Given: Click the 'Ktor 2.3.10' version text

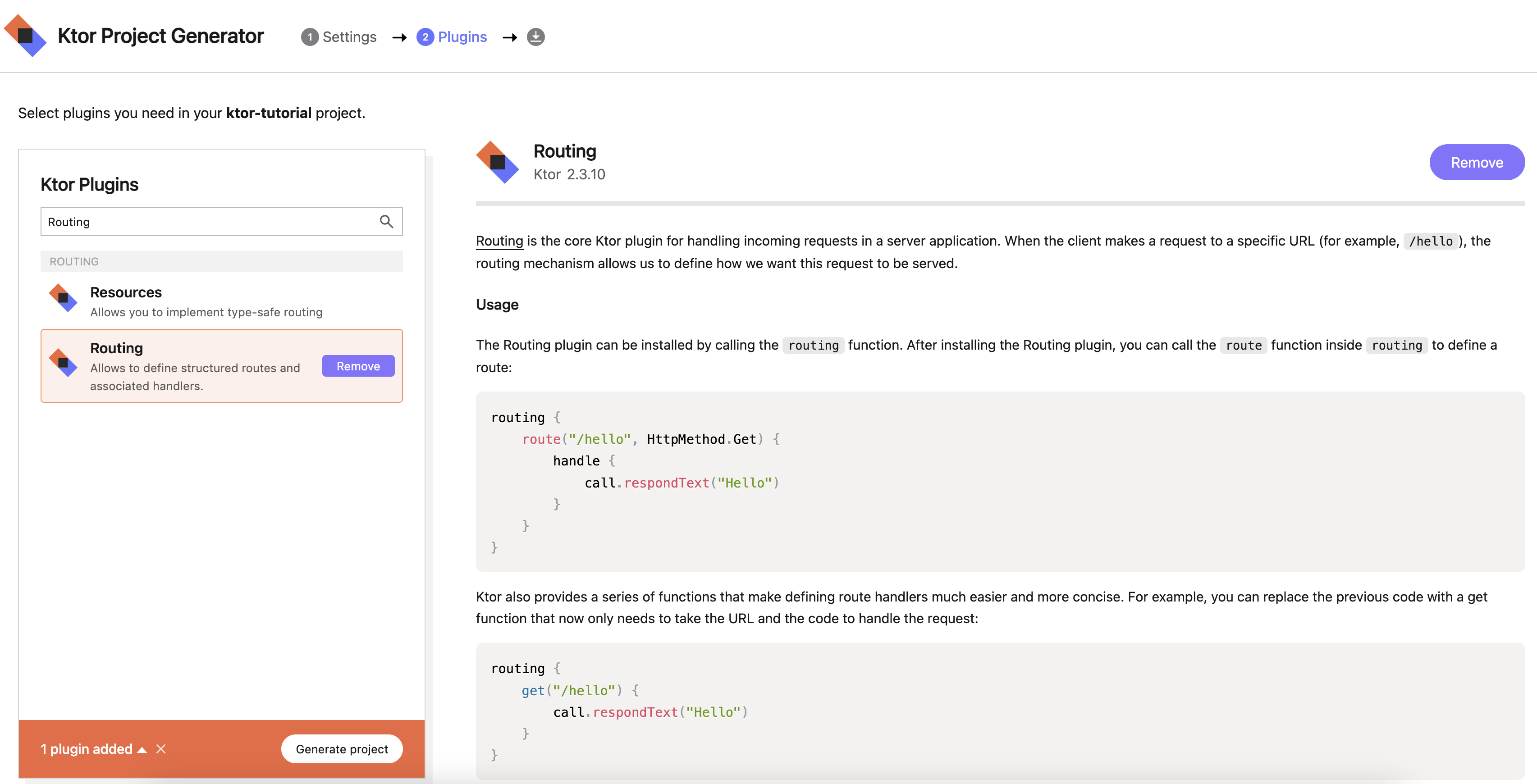Looking at the screenshot, I should [x=569, y=174].
